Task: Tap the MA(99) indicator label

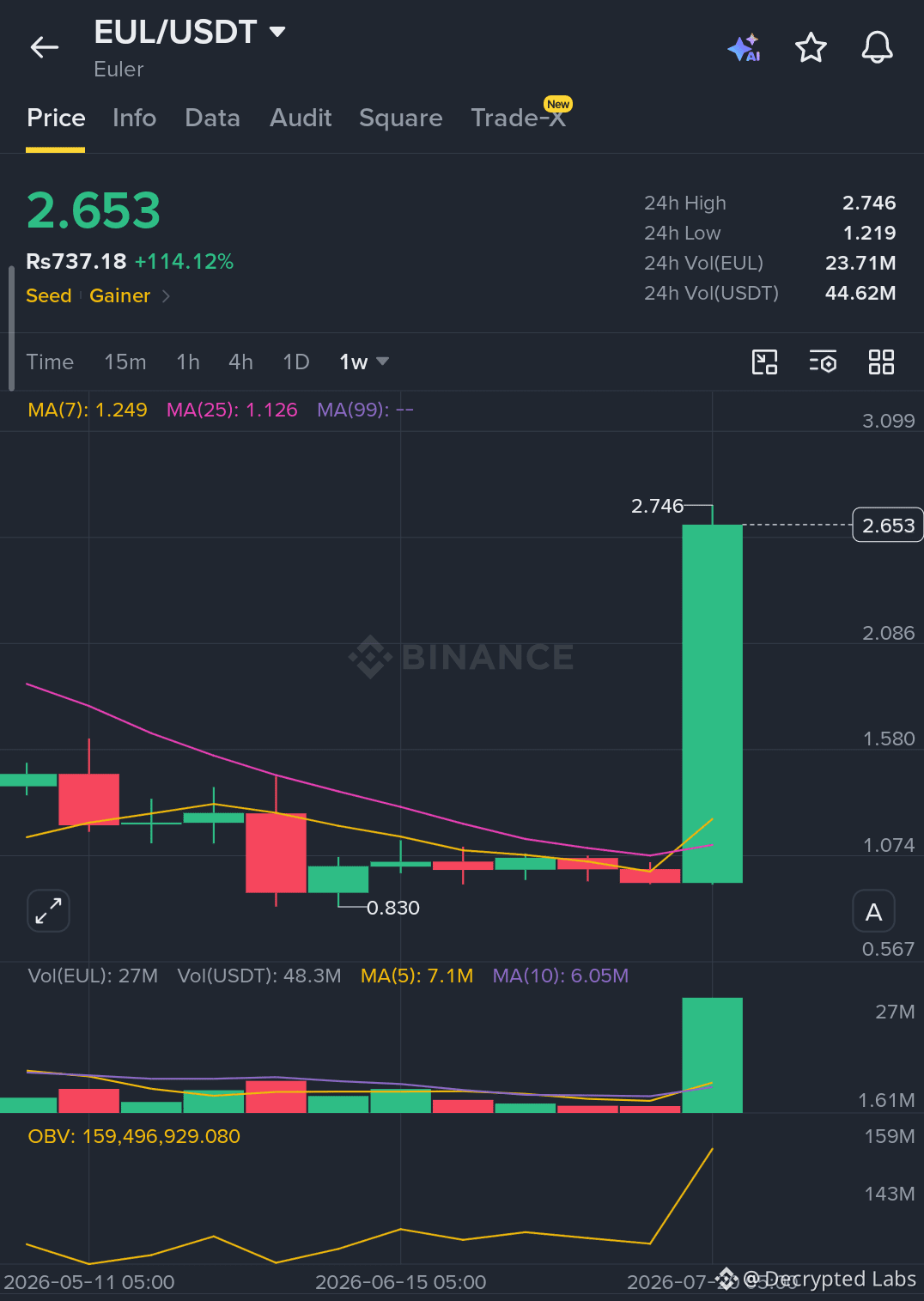Action: coord(365,410)
